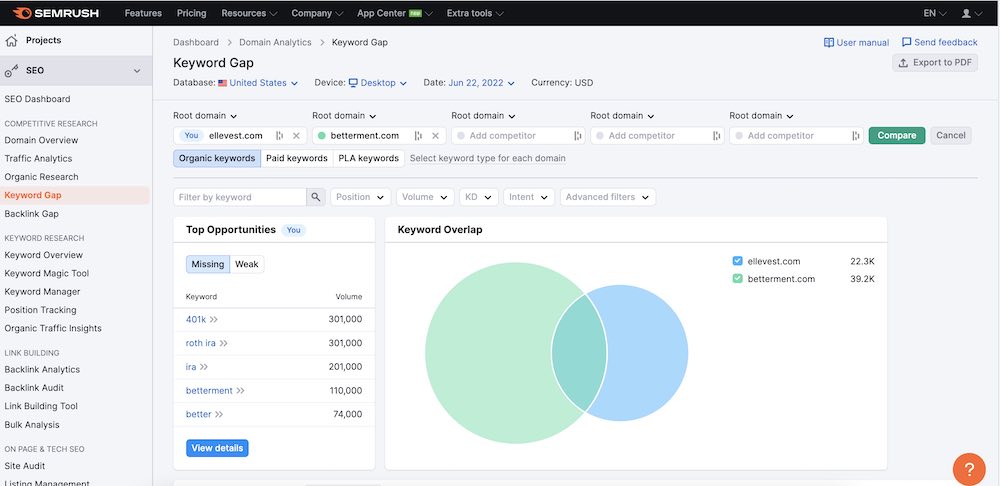Uncheck the betterment.com legend checkbox
This screenshot has width=1000, height=486.
coord(738,279)
